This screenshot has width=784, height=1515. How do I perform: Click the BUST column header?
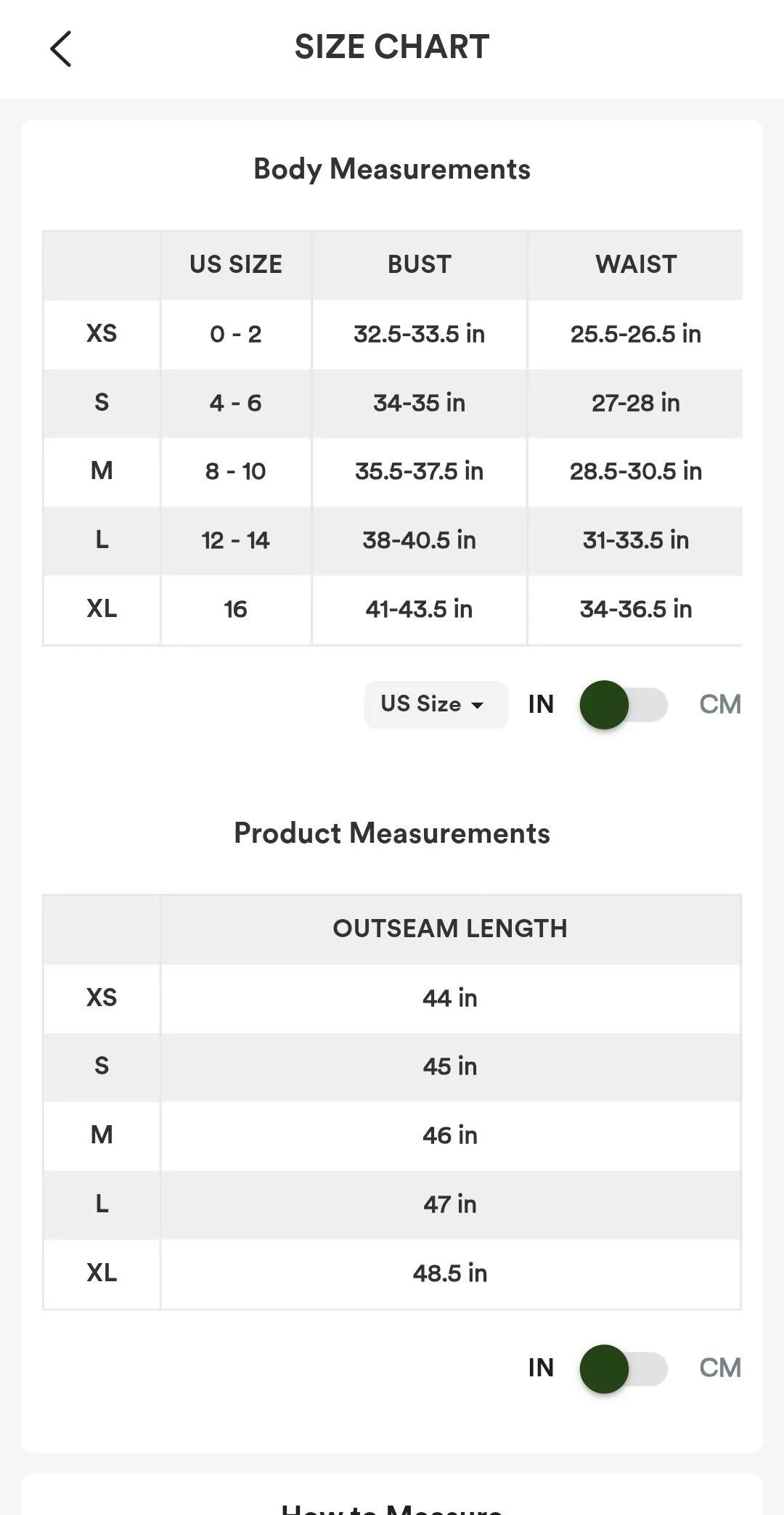tap(420, 264)
